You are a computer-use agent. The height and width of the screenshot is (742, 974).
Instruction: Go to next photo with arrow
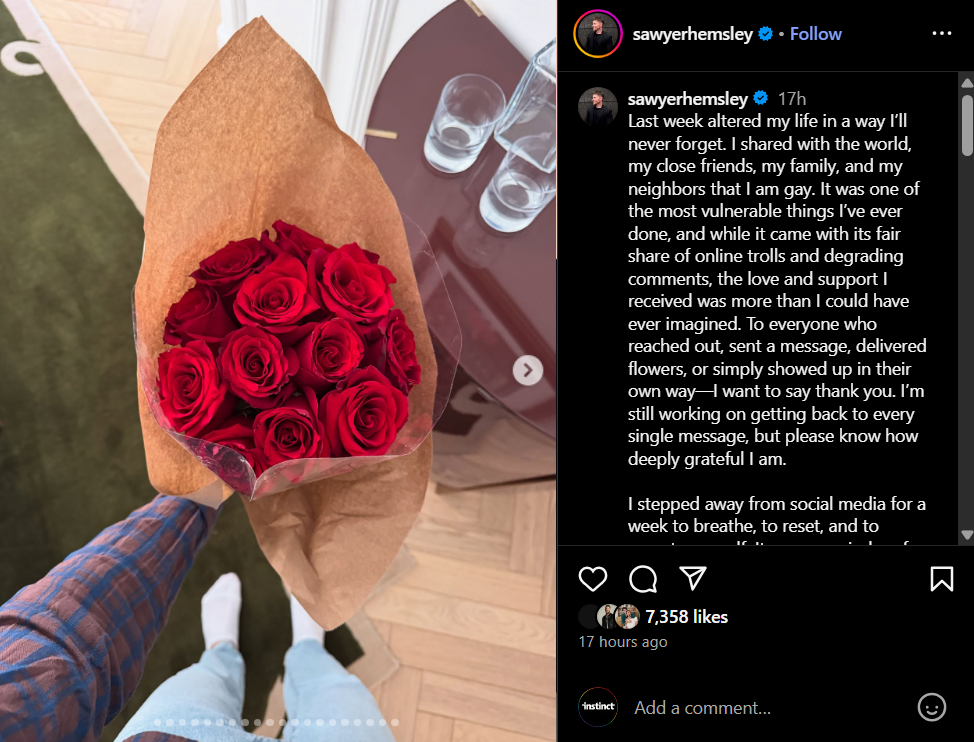coord(528,370)
